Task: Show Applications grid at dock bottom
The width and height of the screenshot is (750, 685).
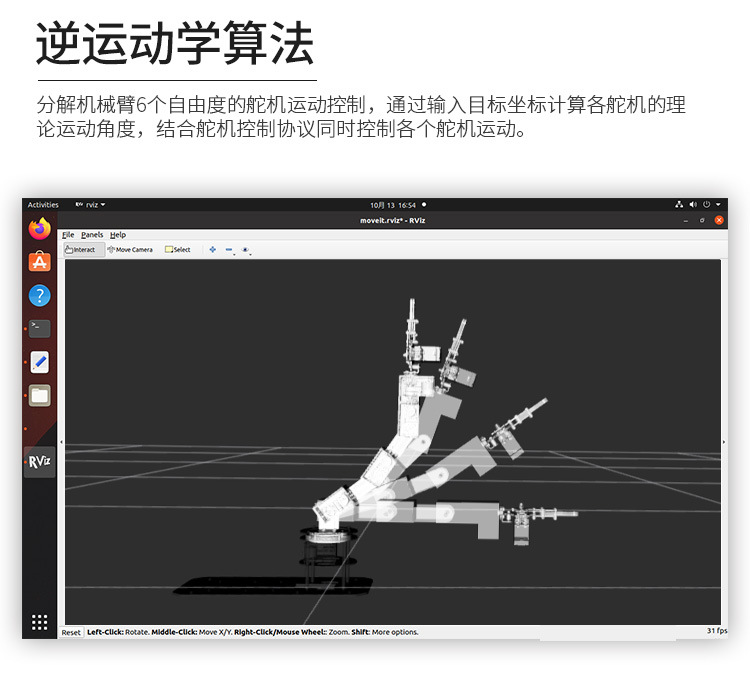Action: pyautogui.click(x=40, y=622)
